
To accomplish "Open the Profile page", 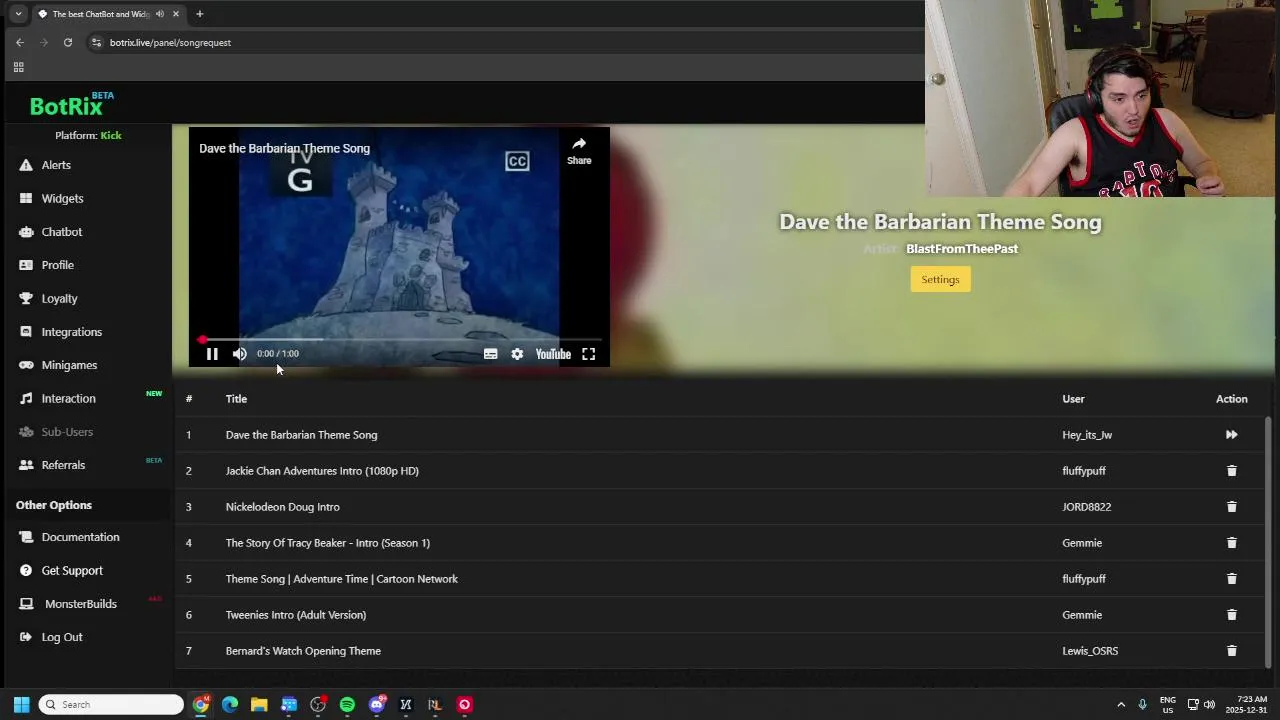I will [57, 265].
